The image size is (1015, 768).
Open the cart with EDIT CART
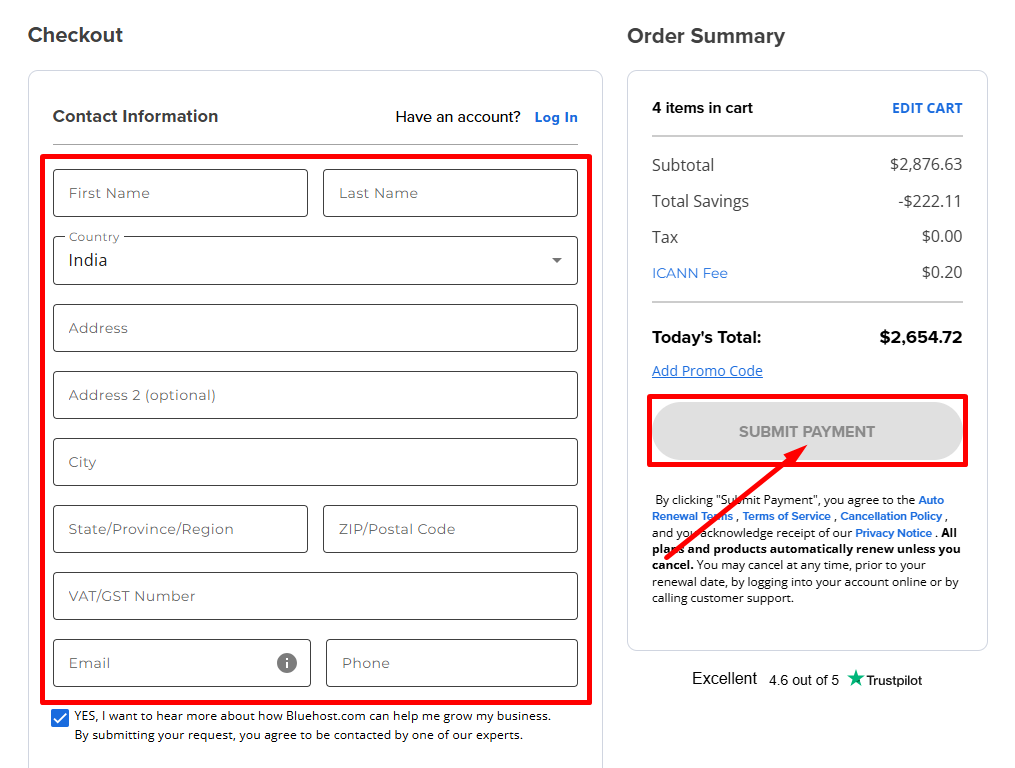click(927, 108)
